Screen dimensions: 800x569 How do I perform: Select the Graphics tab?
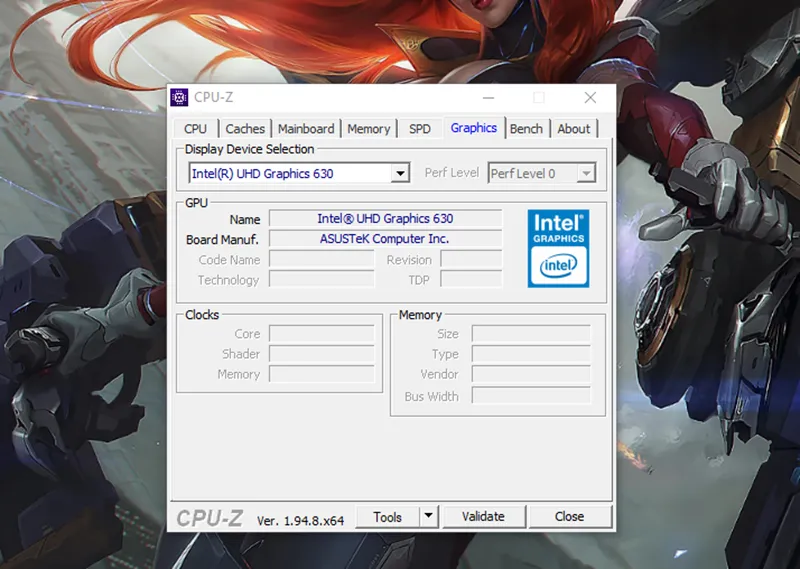473,128
